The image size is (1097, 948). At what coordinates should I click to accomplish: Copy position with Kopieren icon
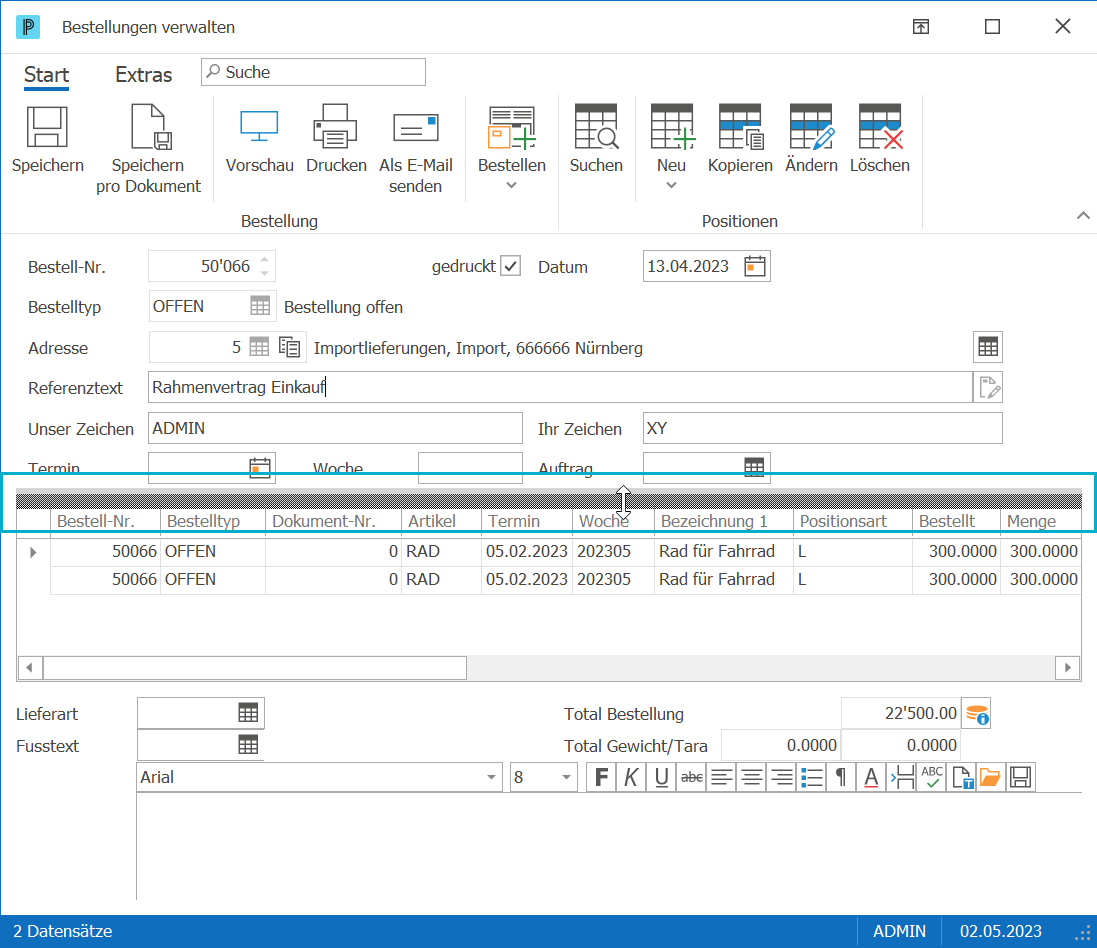tap(740, 127)
